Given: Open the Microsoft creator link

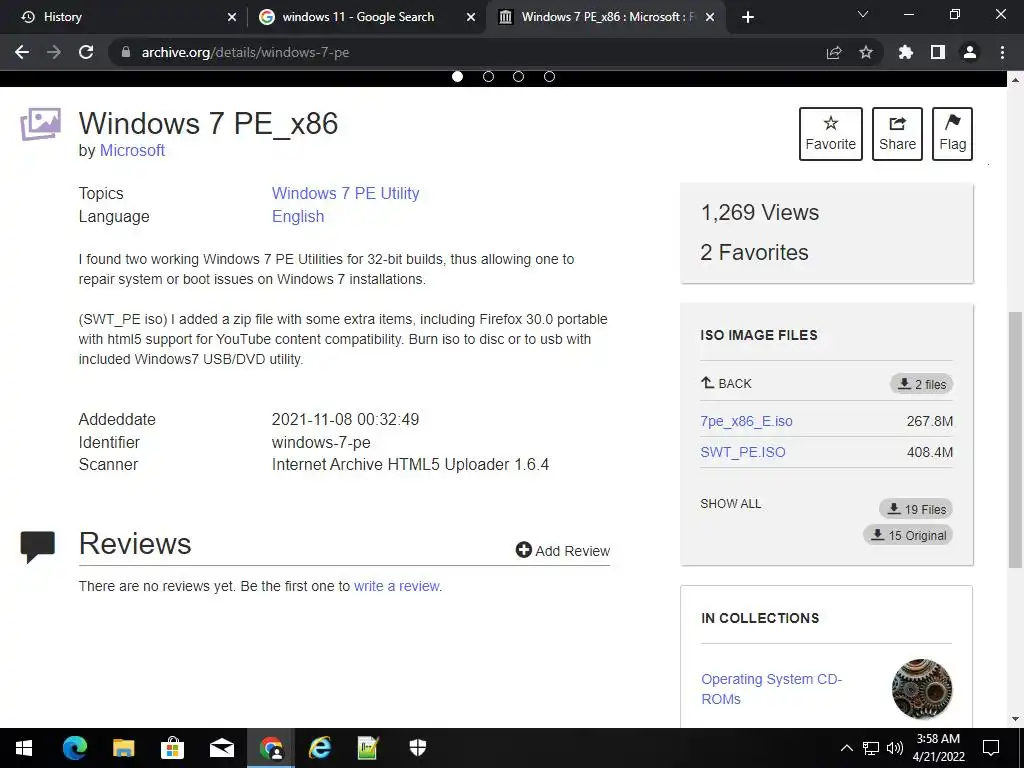Looking at the screenshot, I should tap(132, 150).
